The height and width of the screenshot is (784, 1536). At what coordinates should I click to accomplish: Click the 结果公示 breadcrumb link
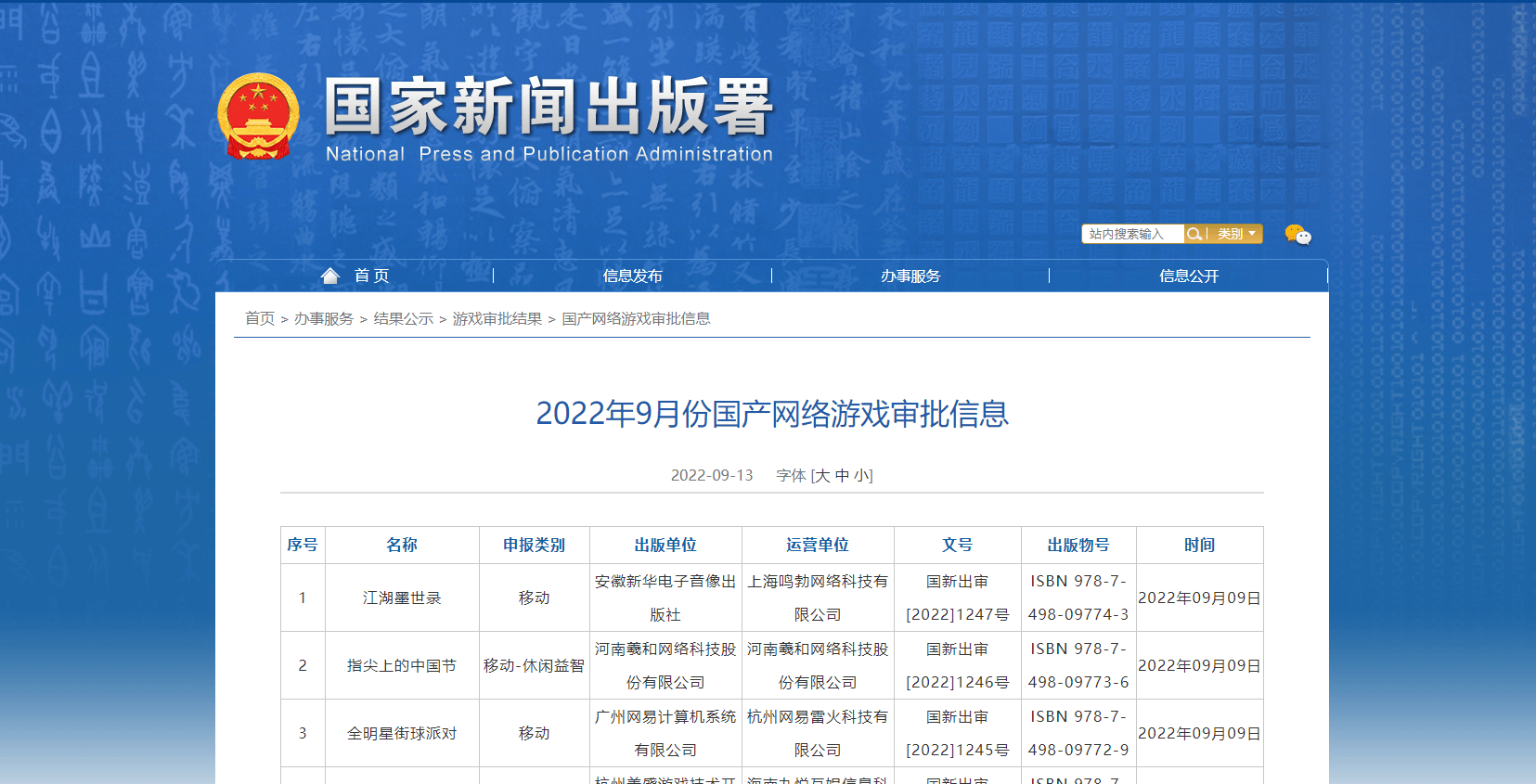tap(404, 318)
